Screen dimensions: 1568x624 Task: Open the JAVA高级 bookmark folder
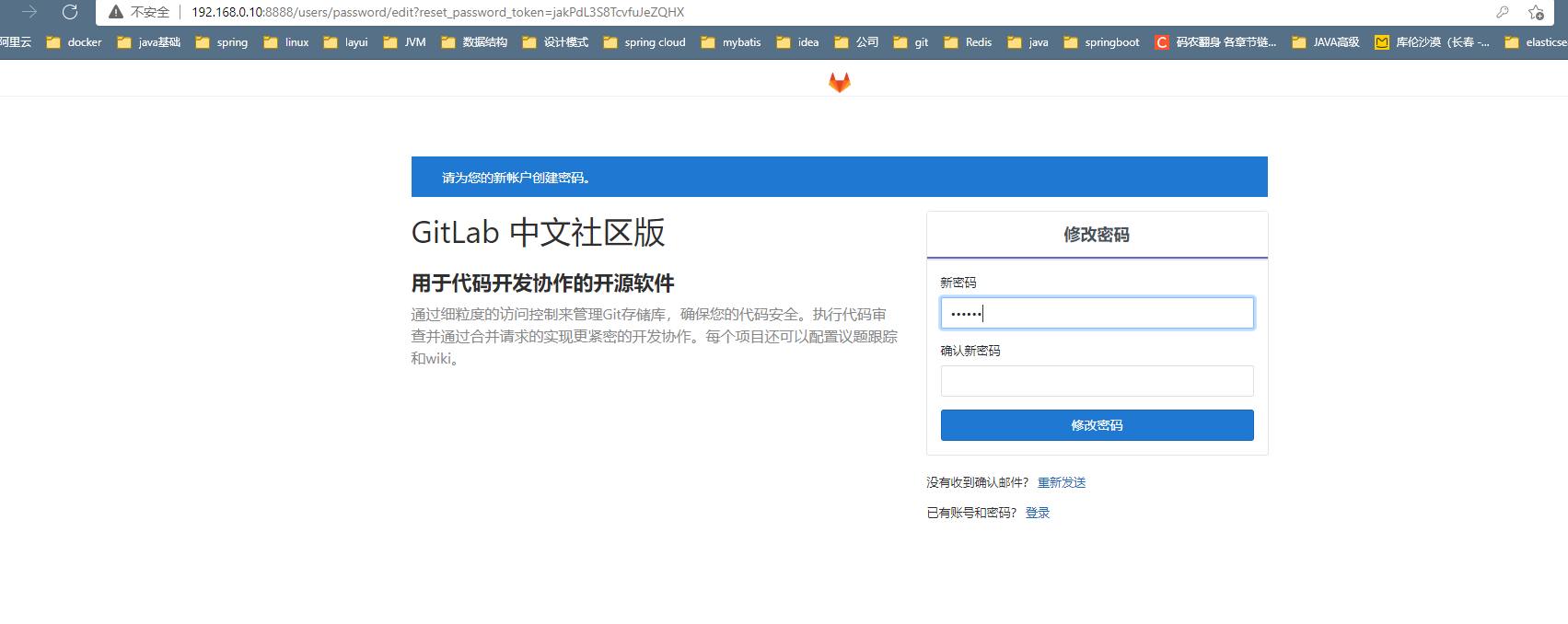click(x=1326, y=42)
